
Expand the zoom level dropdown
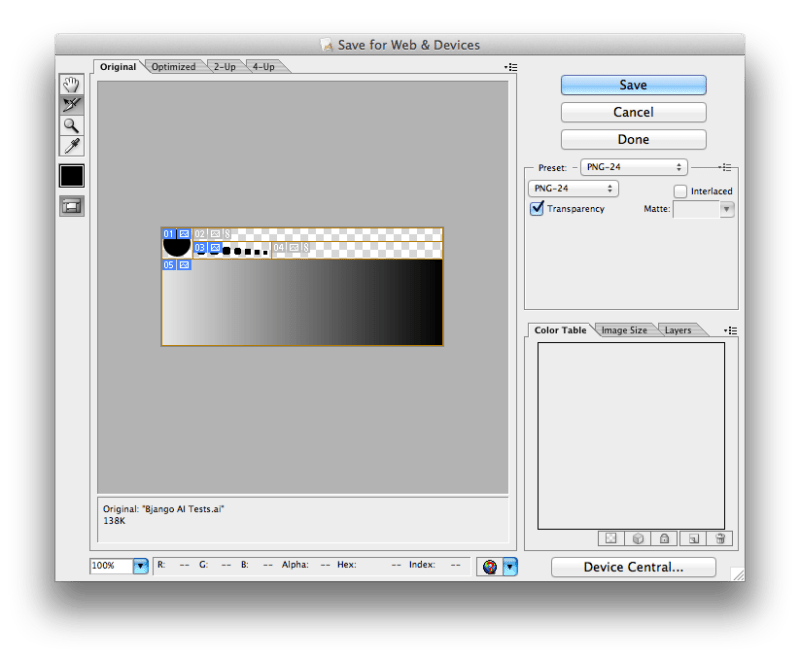[138, 566]
